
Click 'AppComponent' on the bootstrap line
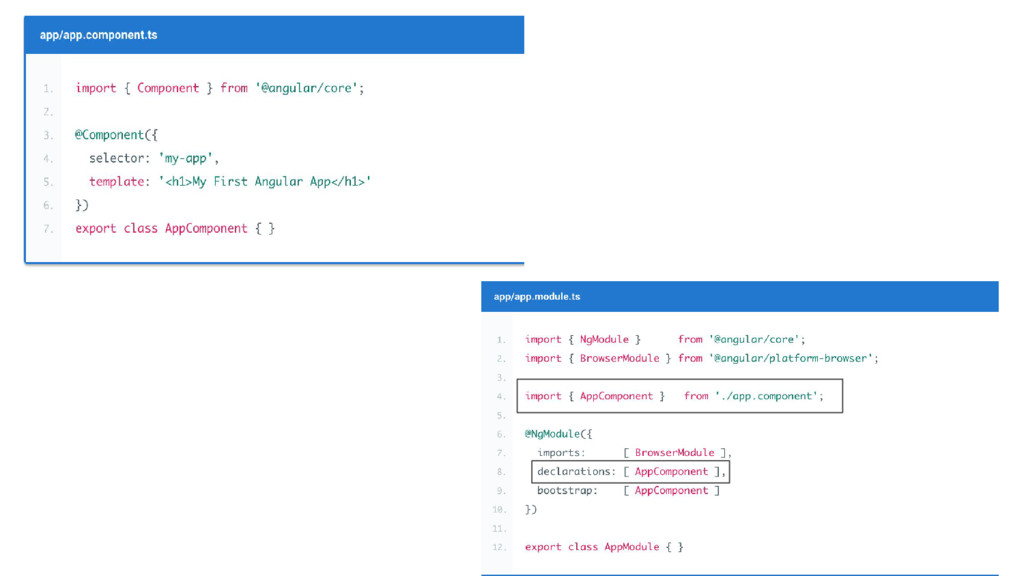(671, 490)
